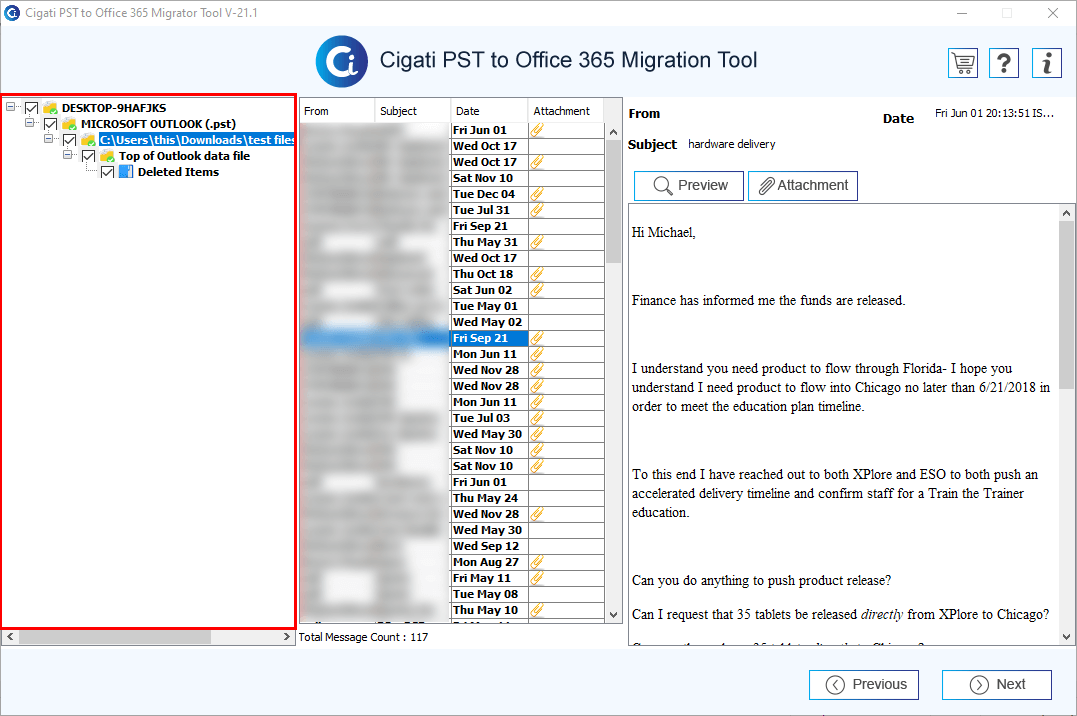Click the paperclip in the Thu May 31 row
Screen dimensions: 1077x716
click(537, 242)
